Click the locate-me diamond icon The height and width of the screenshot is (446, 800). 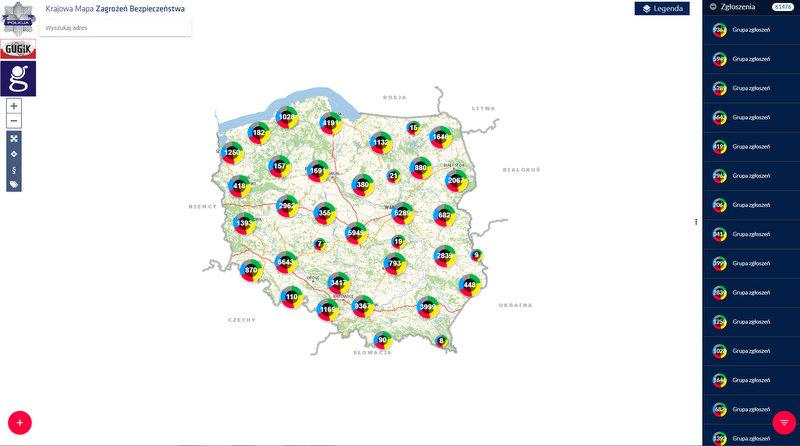tap(14, 154)
